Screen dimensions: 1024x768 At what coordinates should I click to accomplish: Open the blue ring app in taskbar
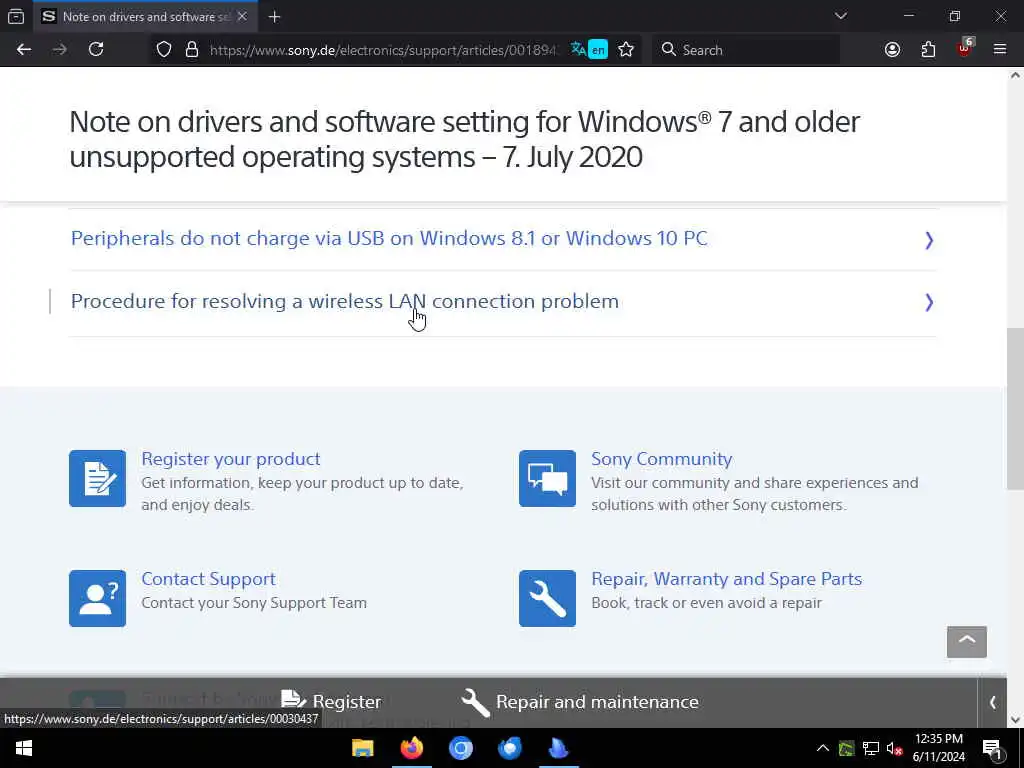[460, 748]
